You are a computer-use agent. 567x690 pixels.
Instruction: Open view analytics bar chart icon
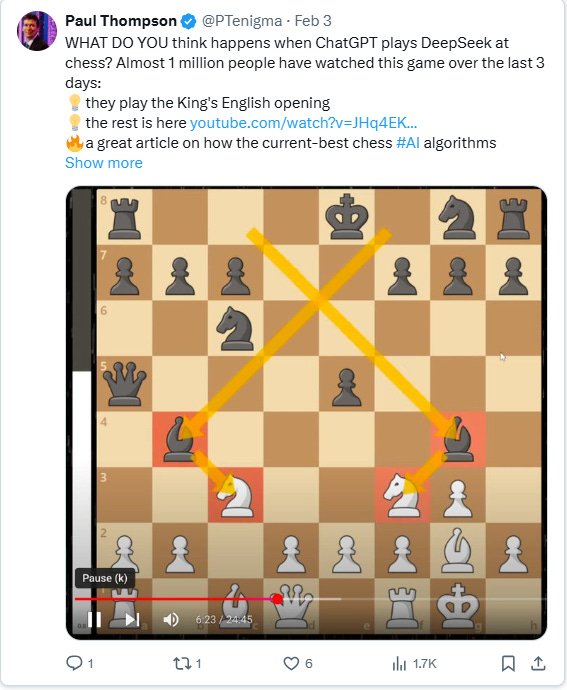point(399,664)
